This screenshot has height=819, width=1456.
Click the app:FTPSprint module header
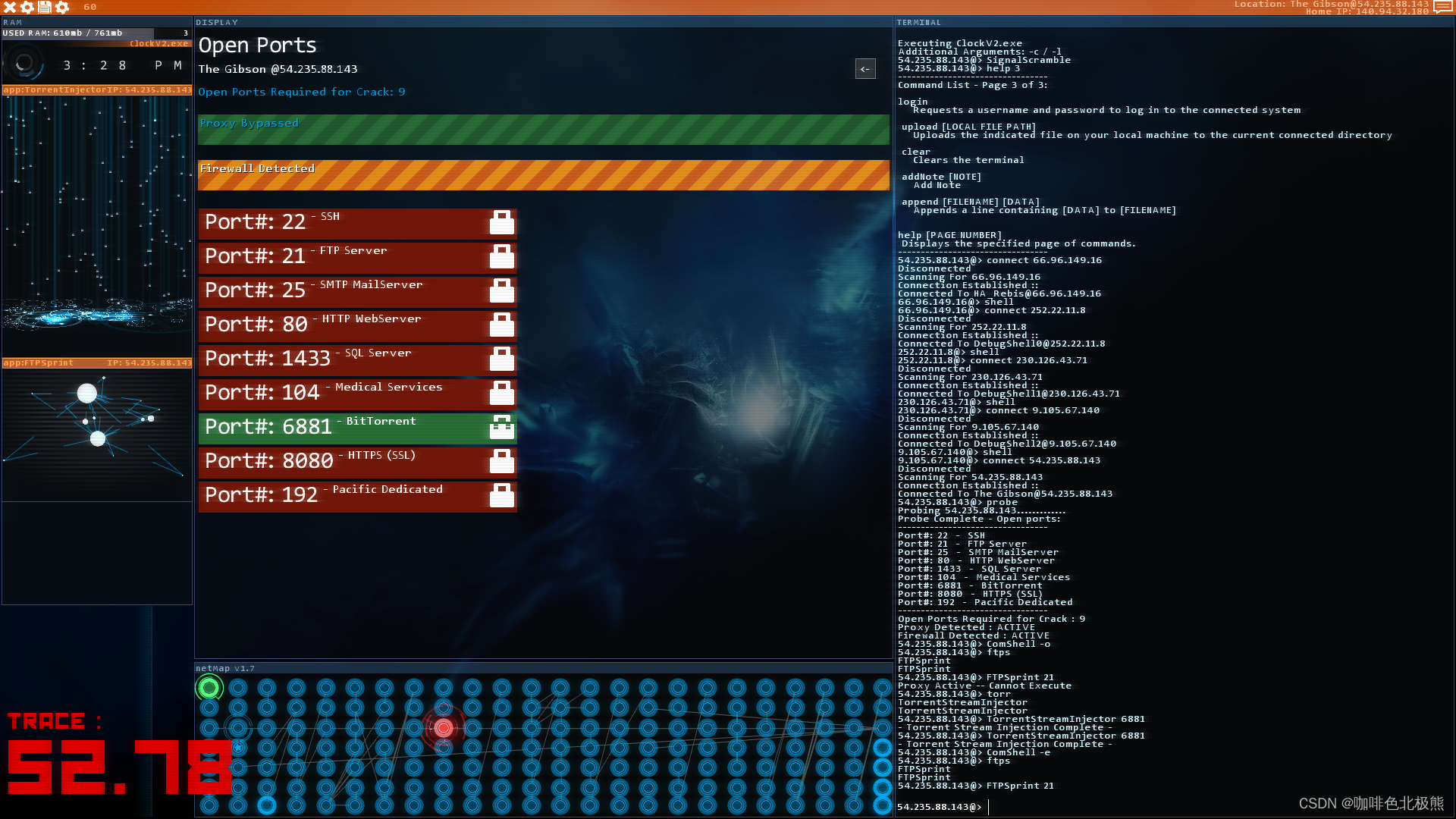pos(97,362)
